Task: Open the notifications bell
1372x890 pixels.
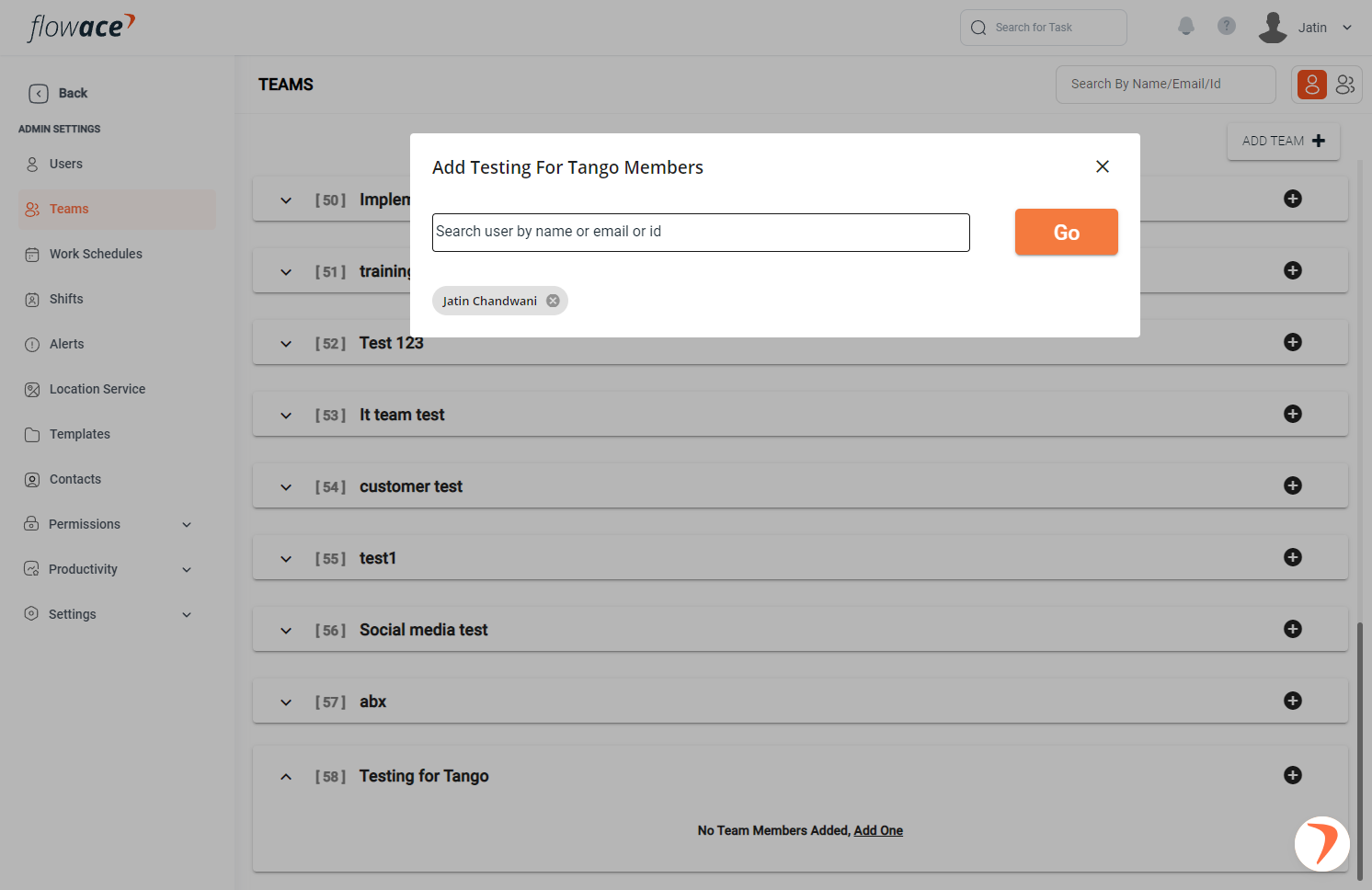Action: (1186, 27)
